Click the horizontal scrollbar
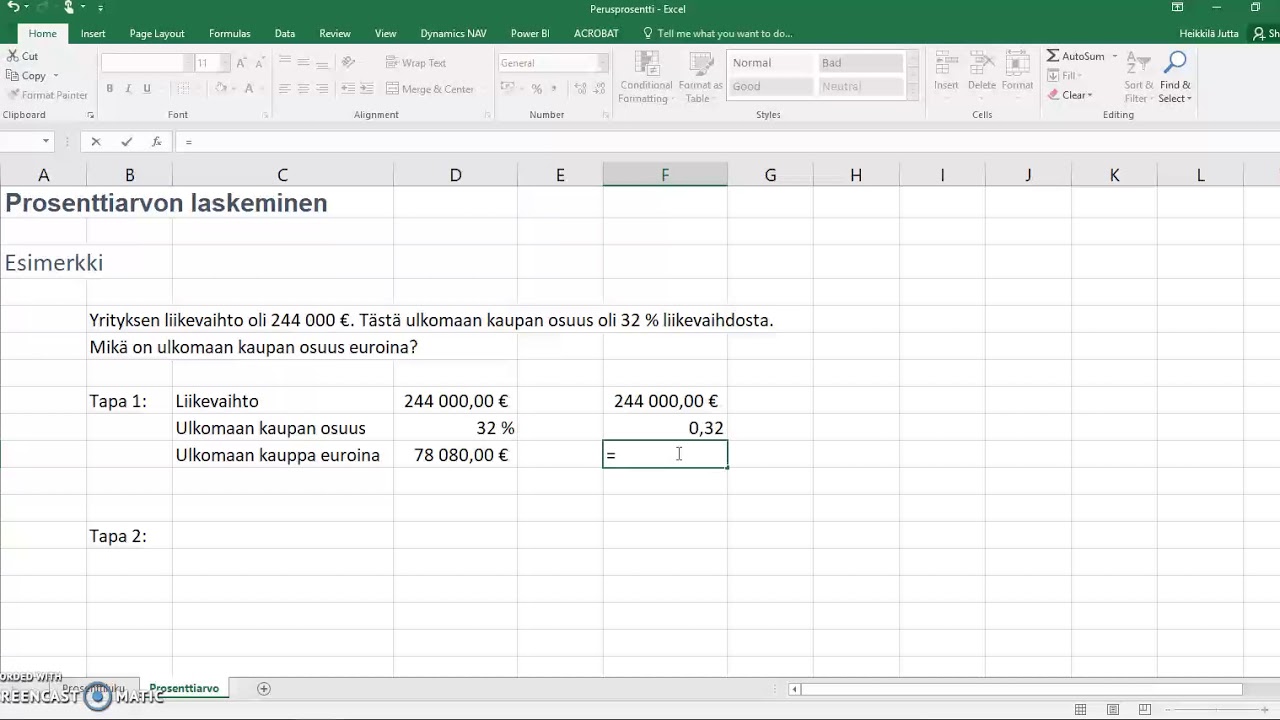The image size is (1280, 720). pyautogui.click(x=1020, y=689)
